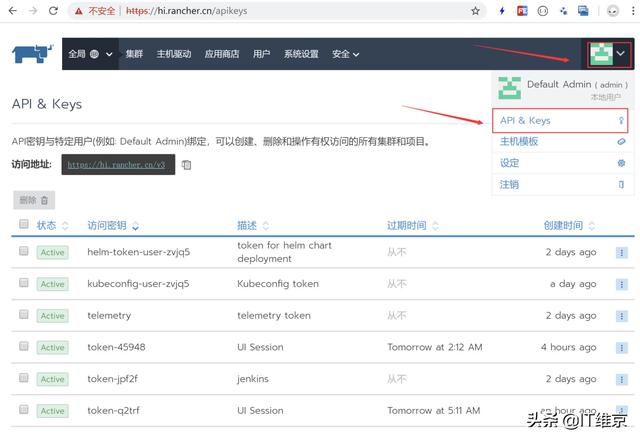Screen dimensions: 640x441
Task: Check the telemetry row checkbox
Action: (24, 314)
